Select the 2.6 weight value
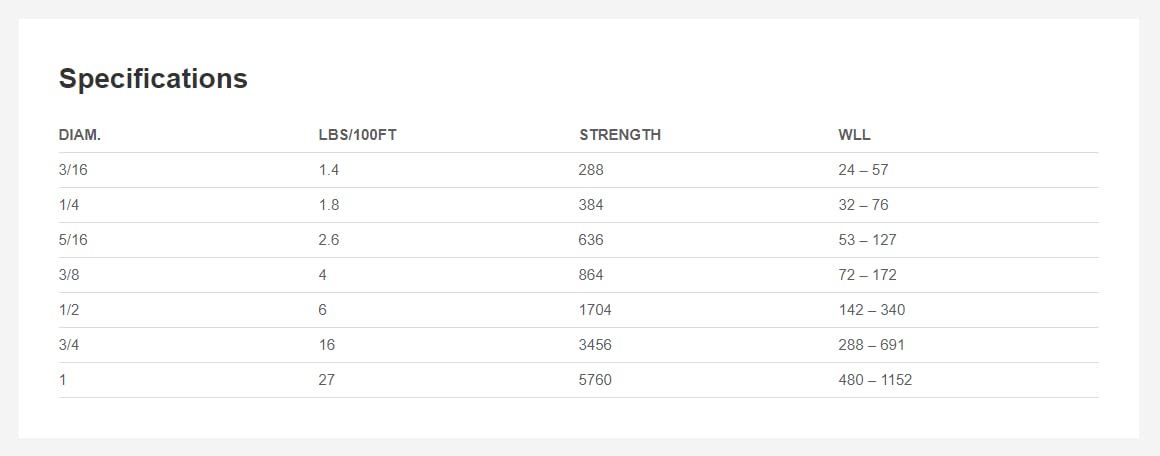 pos(329,240)
